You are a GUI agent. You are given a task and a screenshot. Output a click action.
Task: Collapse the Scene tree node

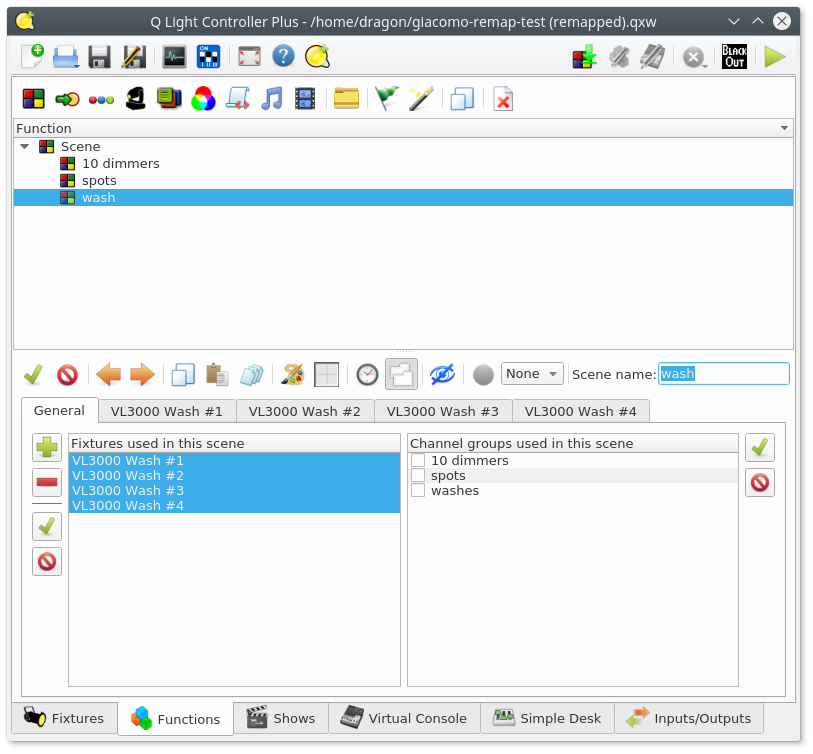pyautogui.click(x=24, y=146)
